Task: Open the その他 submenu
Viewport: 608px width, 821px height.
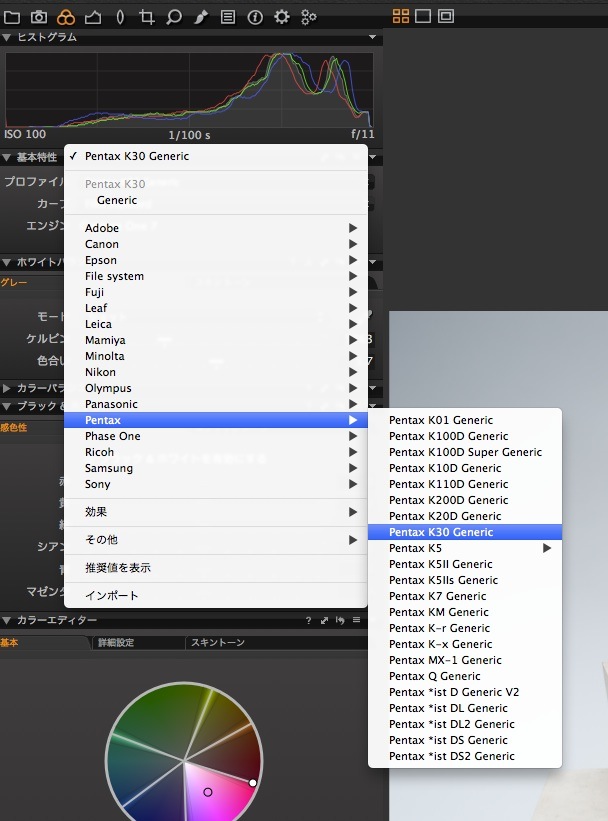Action: tap(216, 540)
